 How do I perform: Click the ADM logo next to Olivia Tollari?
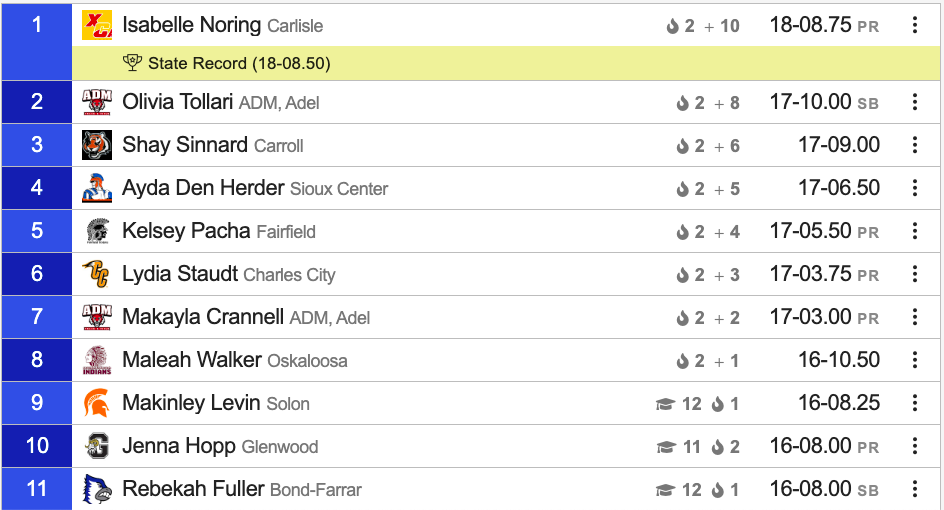97,102
